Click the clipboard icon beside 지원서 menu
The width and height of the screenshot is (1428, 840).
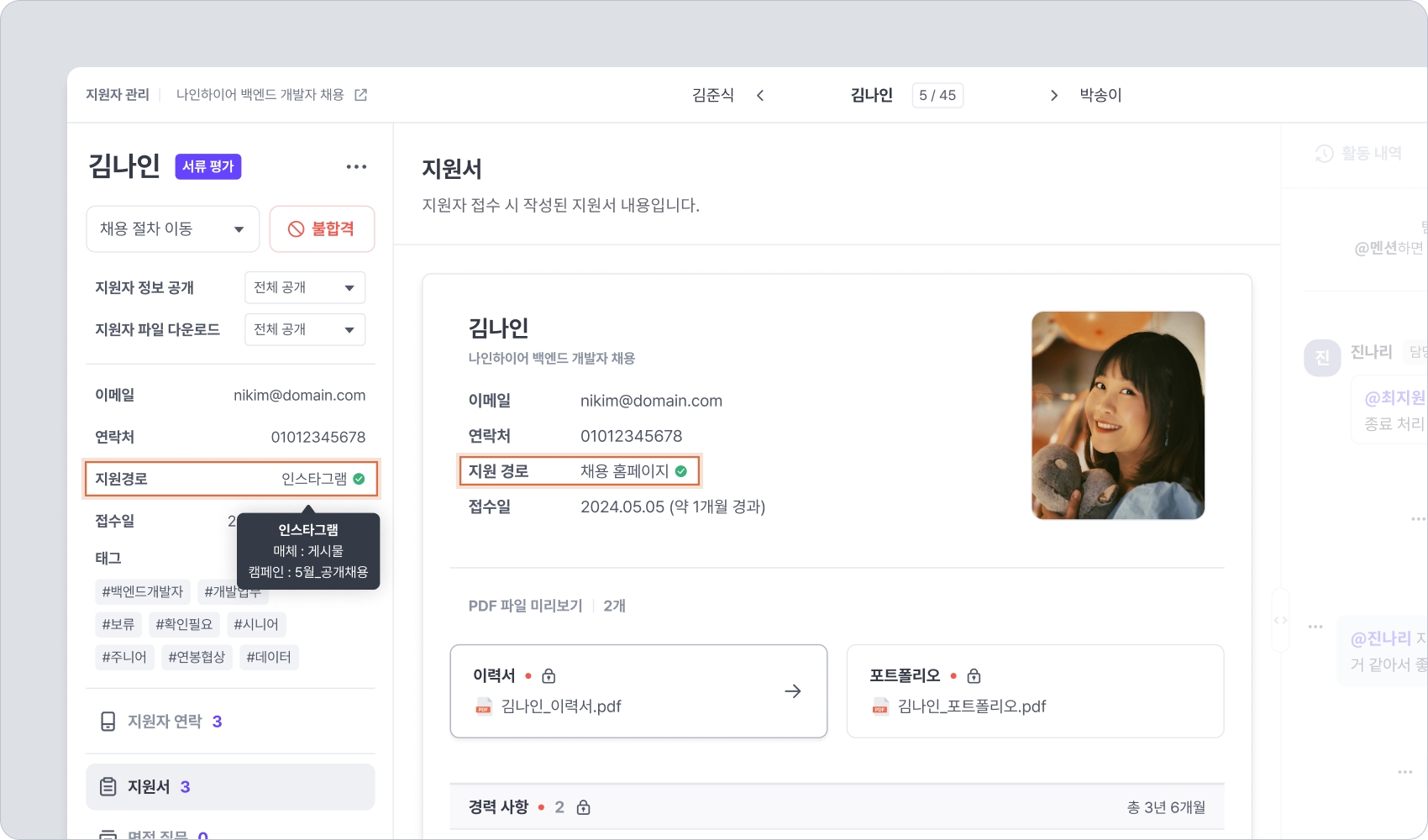[108, 787]
